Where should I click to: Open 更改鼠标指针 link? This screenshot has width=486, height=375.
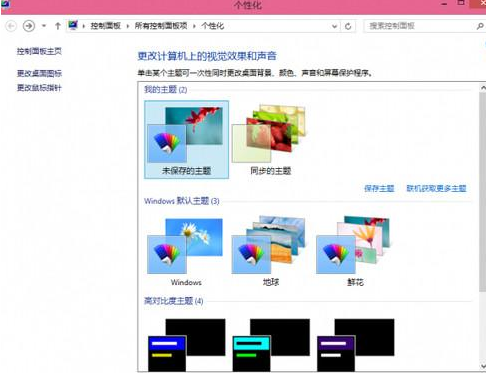[x=39, y=88]
